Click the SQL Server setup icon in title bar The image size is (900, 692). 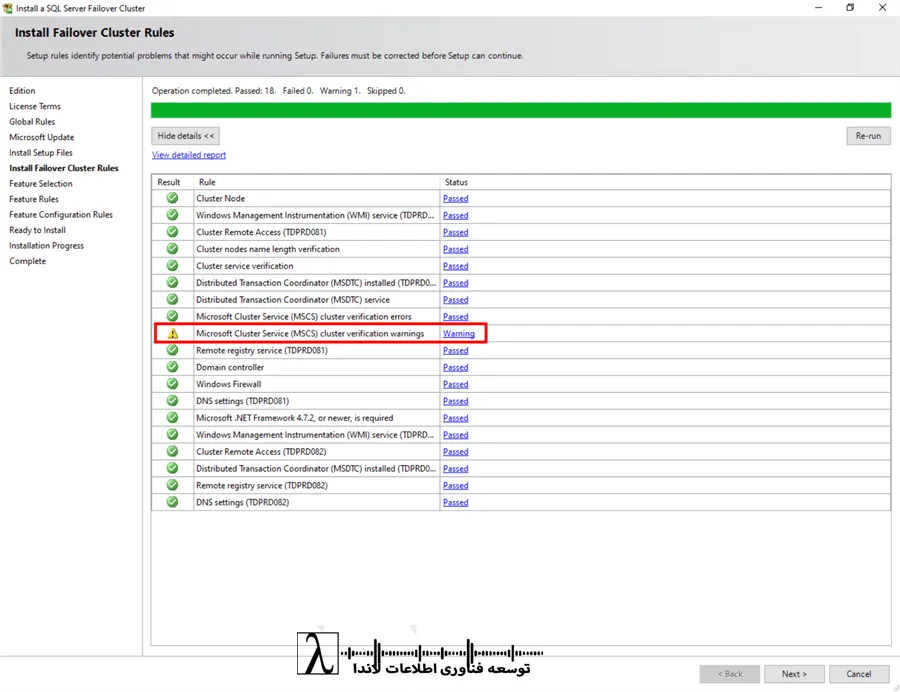pos(7,8)
